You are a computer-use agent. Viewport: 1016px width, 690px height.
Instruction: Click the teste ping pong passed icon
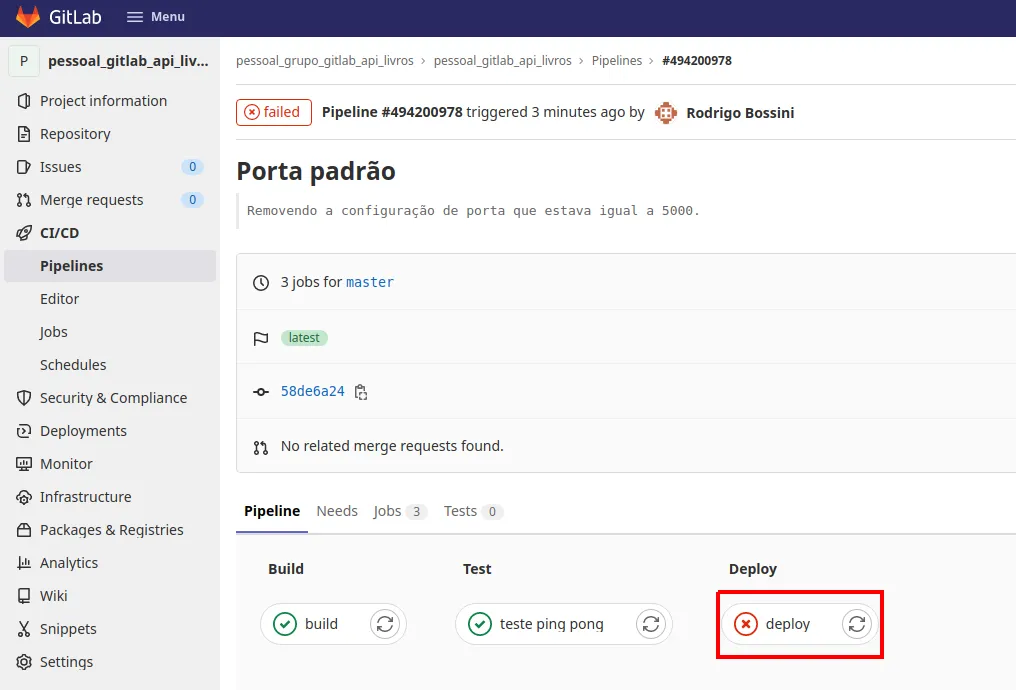pos(480,624)
